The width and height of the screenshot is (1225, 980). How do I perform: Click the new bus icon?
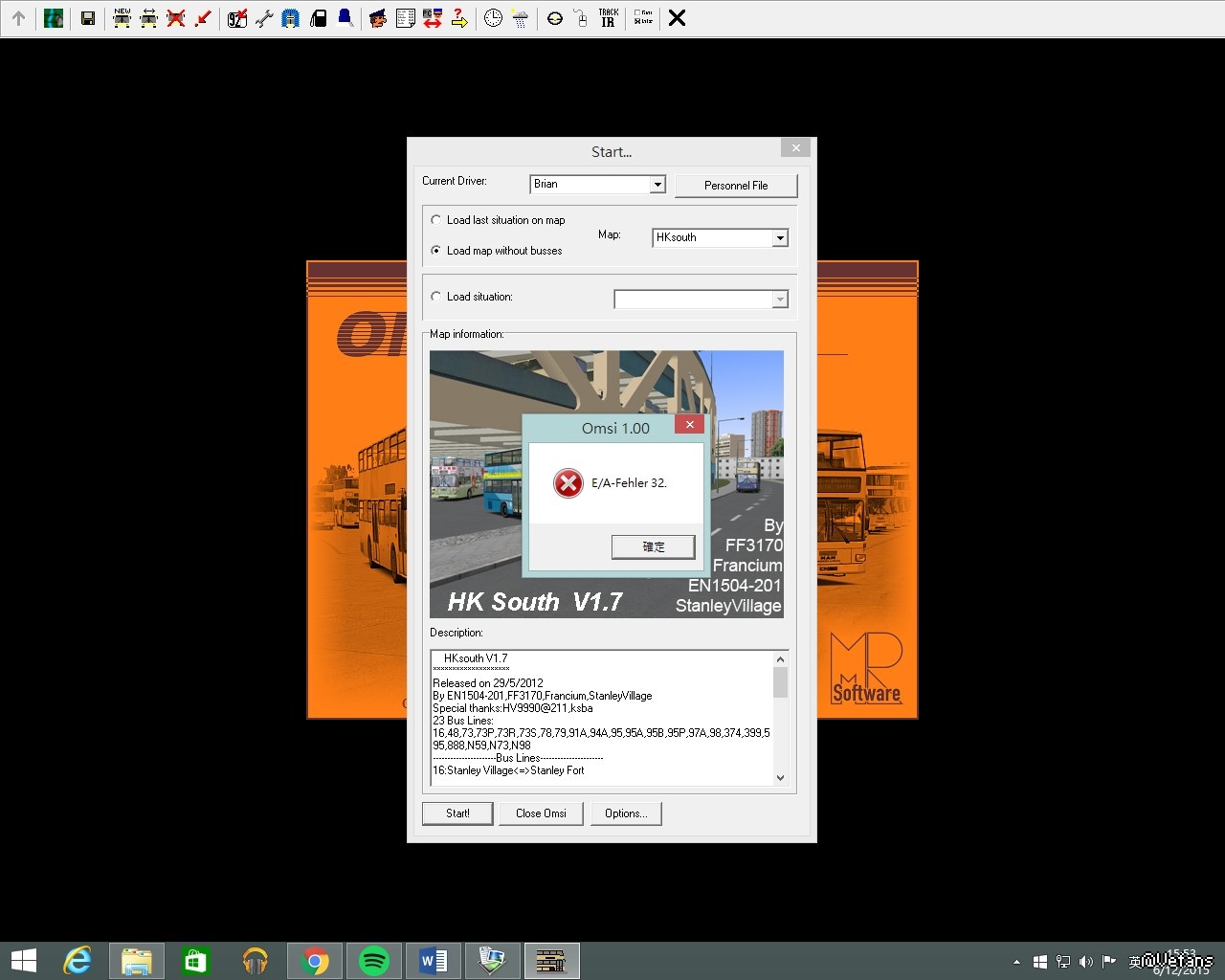[122, 18]
